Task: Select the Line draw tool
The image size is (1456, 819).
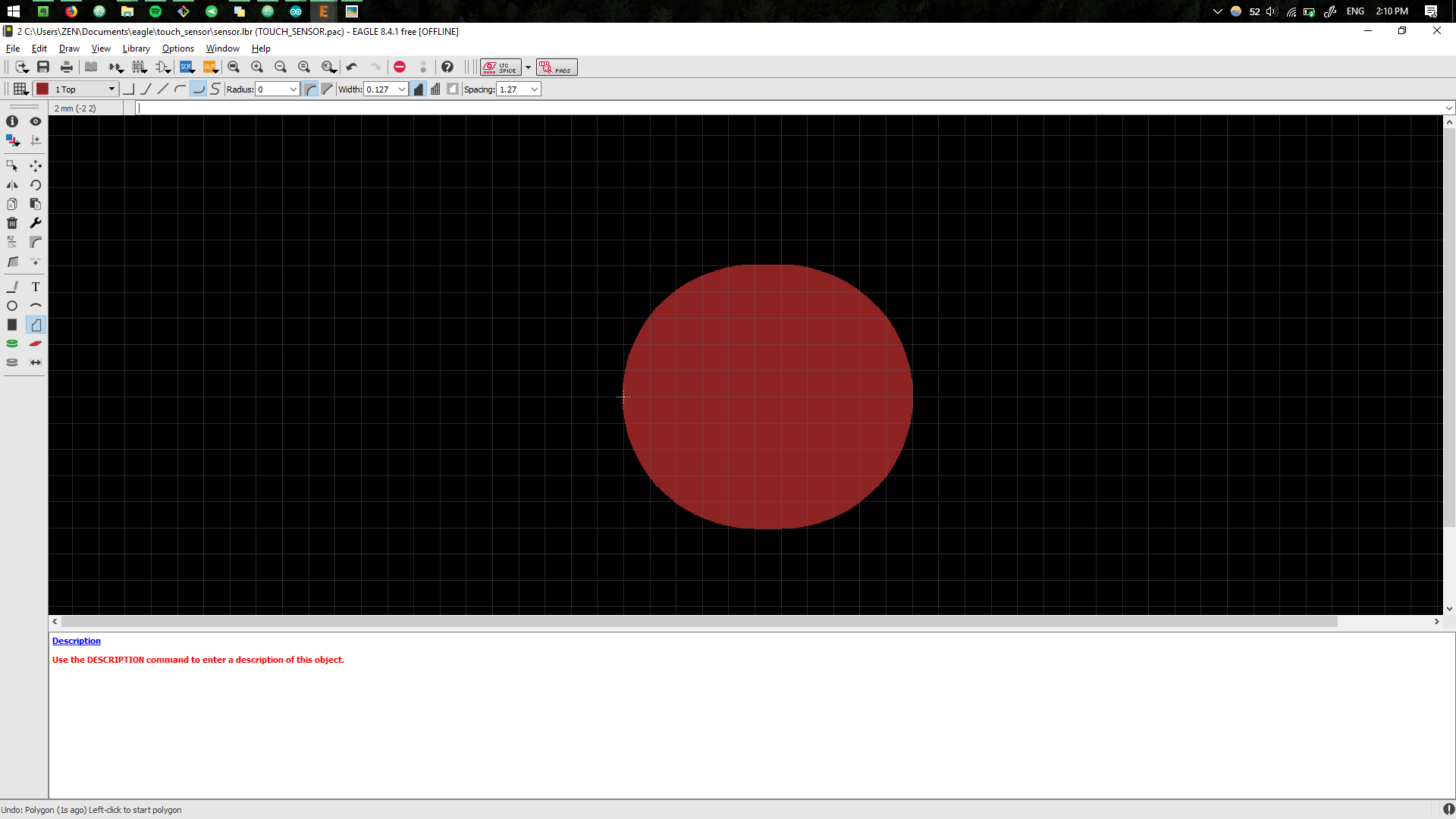Action: (x=12, y=287)
